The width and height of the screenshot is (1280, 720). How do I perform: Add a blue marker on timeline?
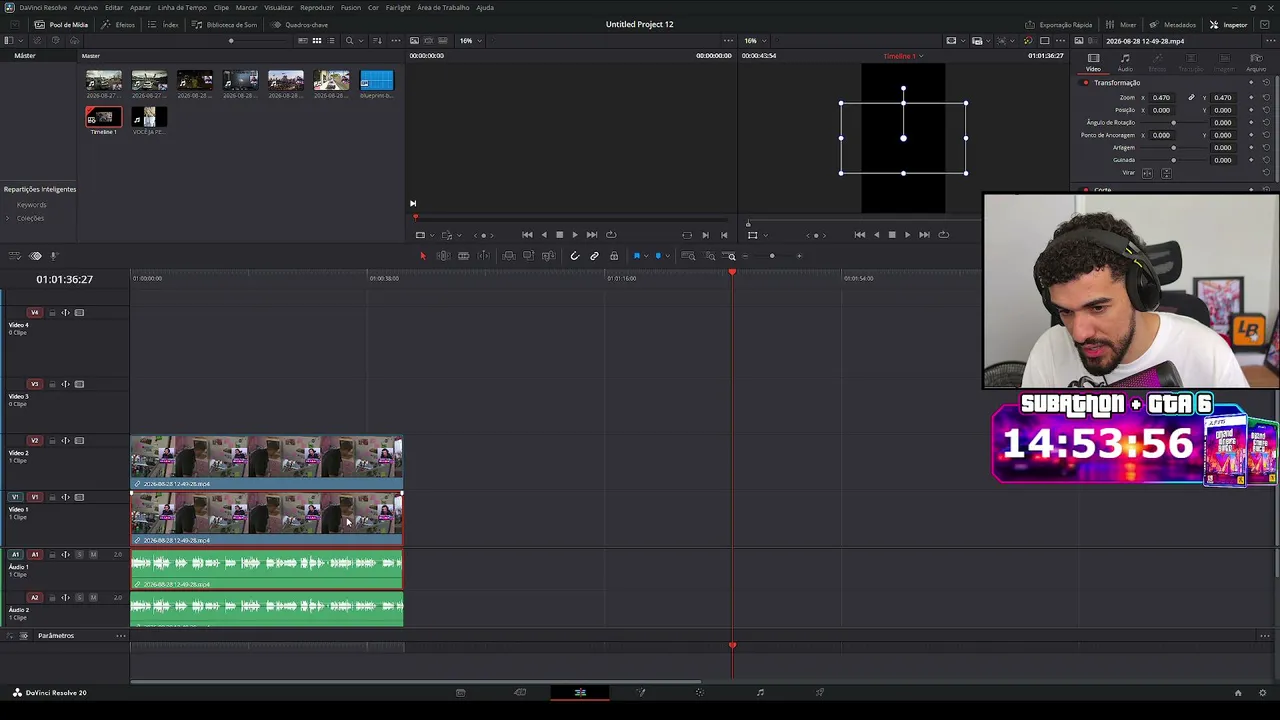(658, 256)
